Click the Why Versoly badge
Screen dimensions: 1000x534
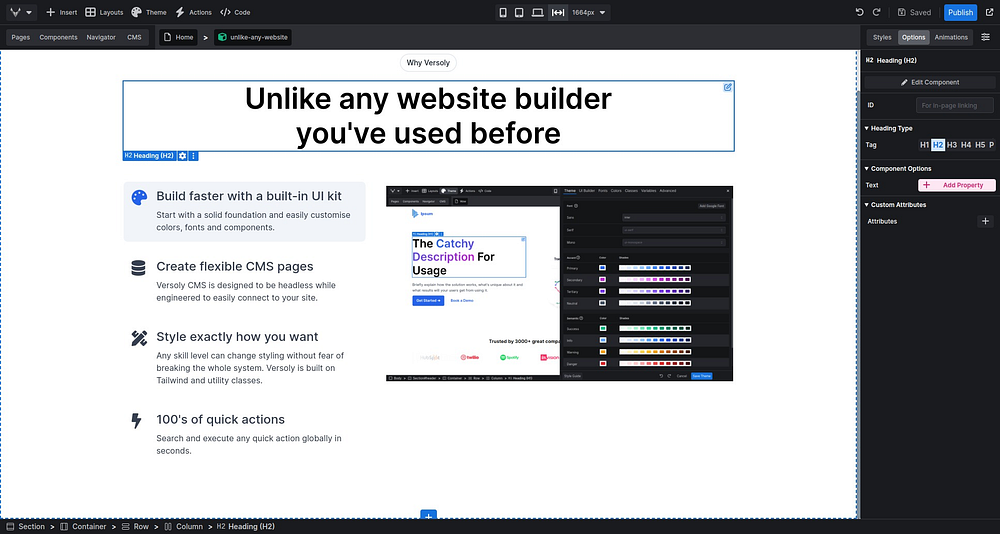click(428, 63)
